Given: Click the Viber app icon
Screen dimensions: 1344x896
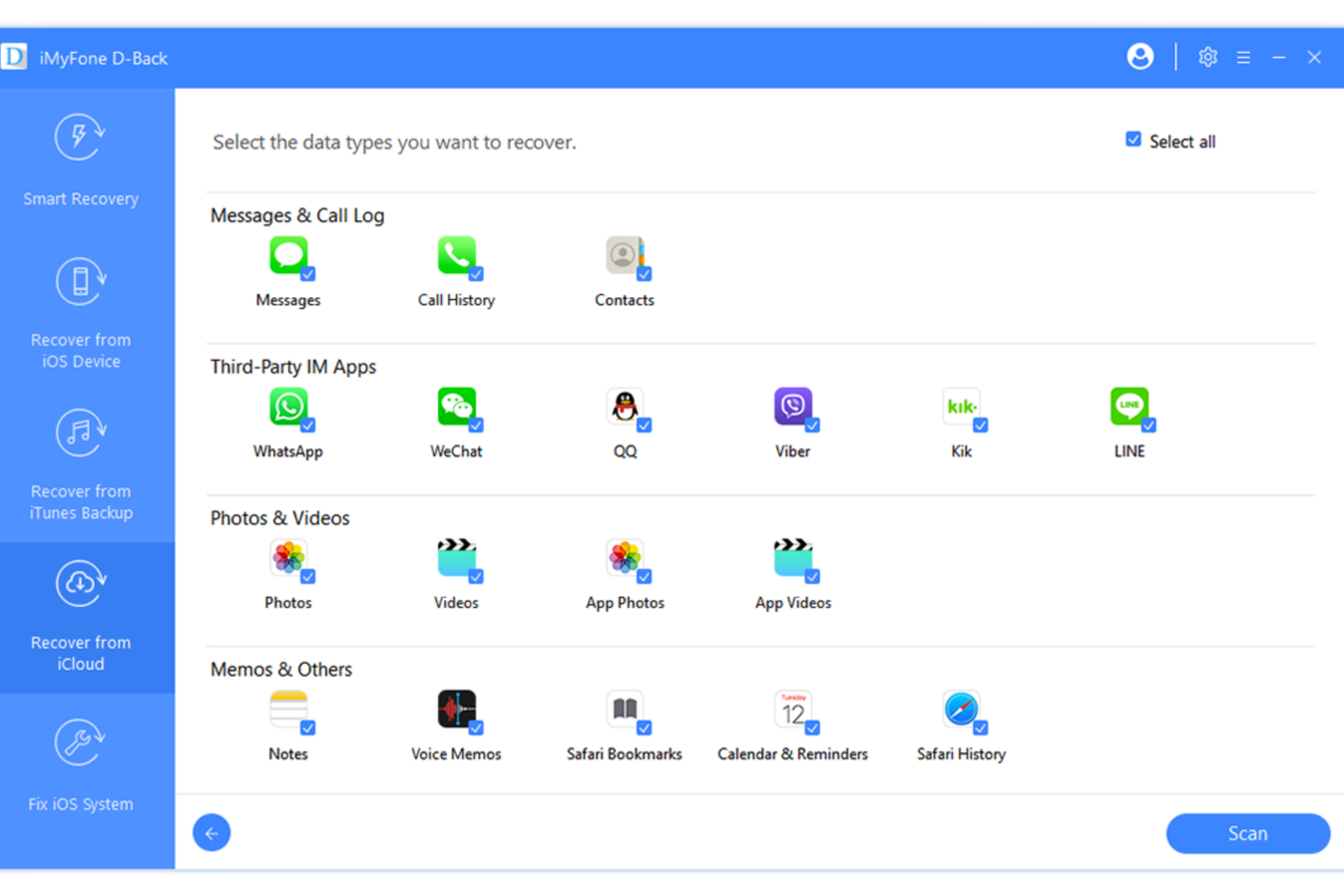Looking at the screenshot, I should pos(792,407).
